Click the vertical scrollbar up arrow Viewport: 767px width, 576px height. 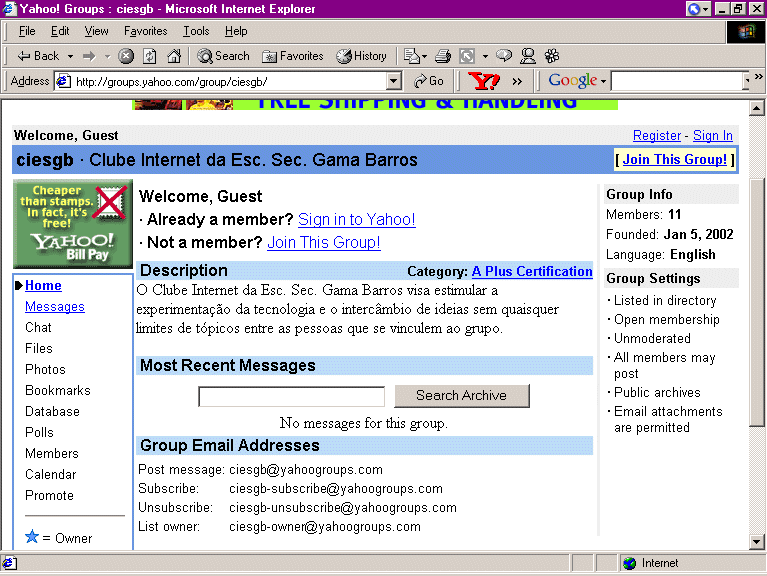[x=757, y=108]
